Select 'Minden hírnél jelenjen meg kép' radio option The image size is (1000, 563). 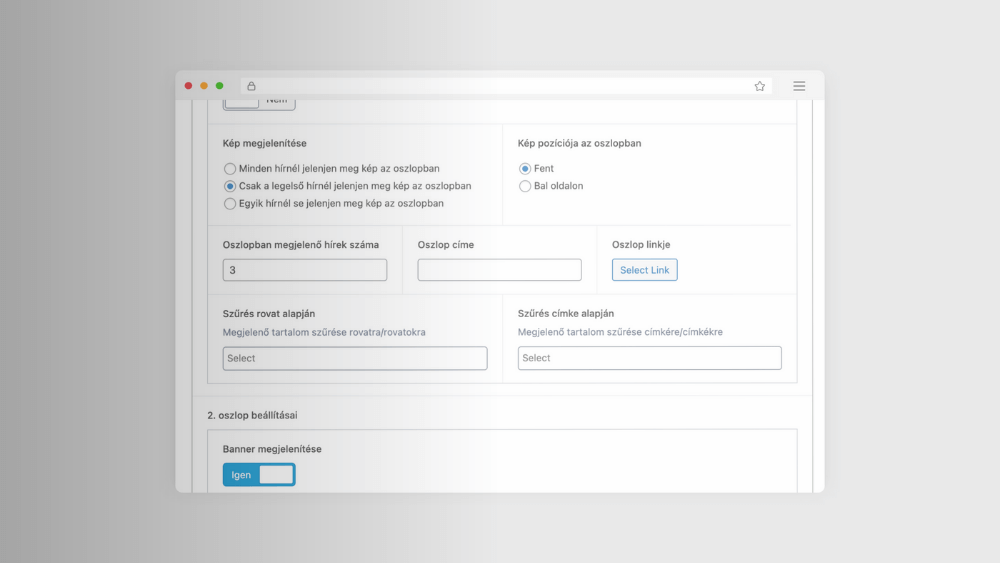pos(230,169)
